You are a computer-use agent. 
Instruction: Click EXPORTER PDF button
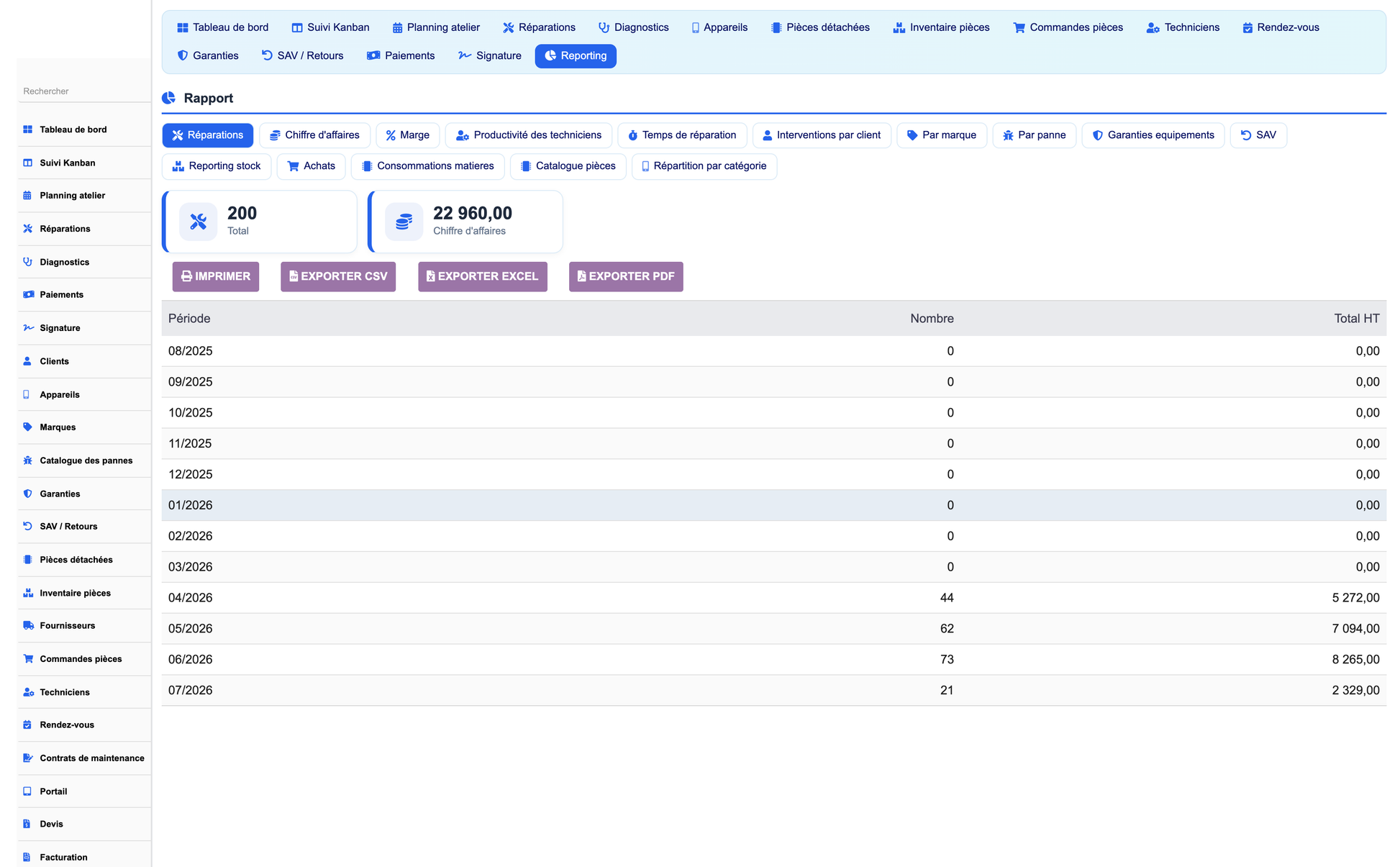coord(626,276)
